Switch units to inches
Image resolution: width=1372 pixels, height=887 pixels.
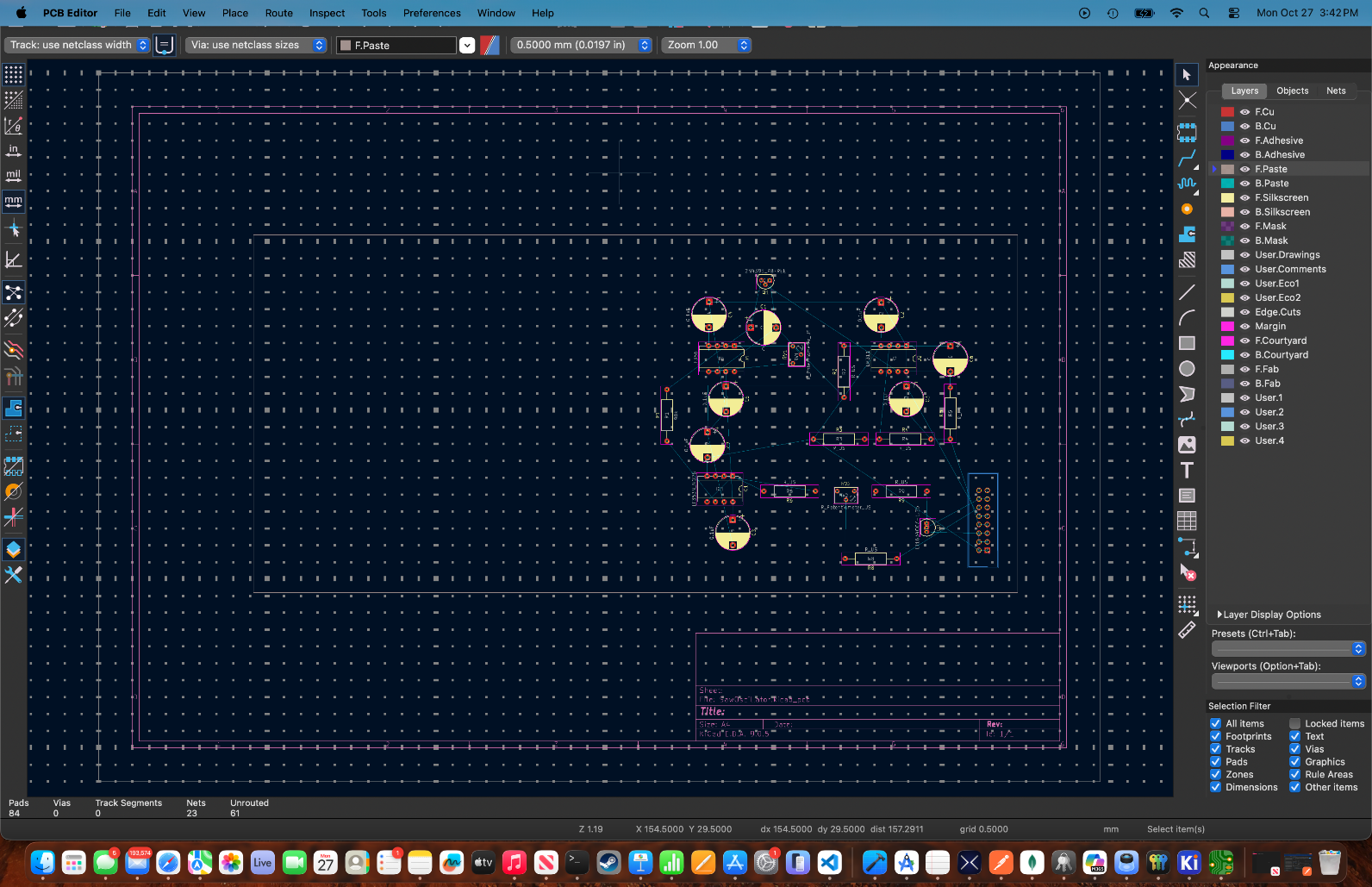(14, 151)
